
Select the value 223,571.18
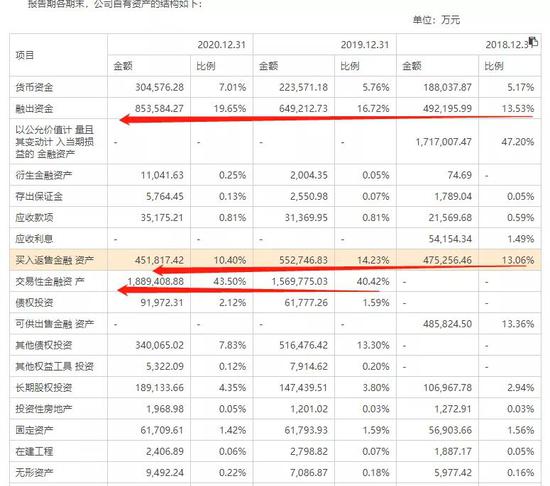303,87
